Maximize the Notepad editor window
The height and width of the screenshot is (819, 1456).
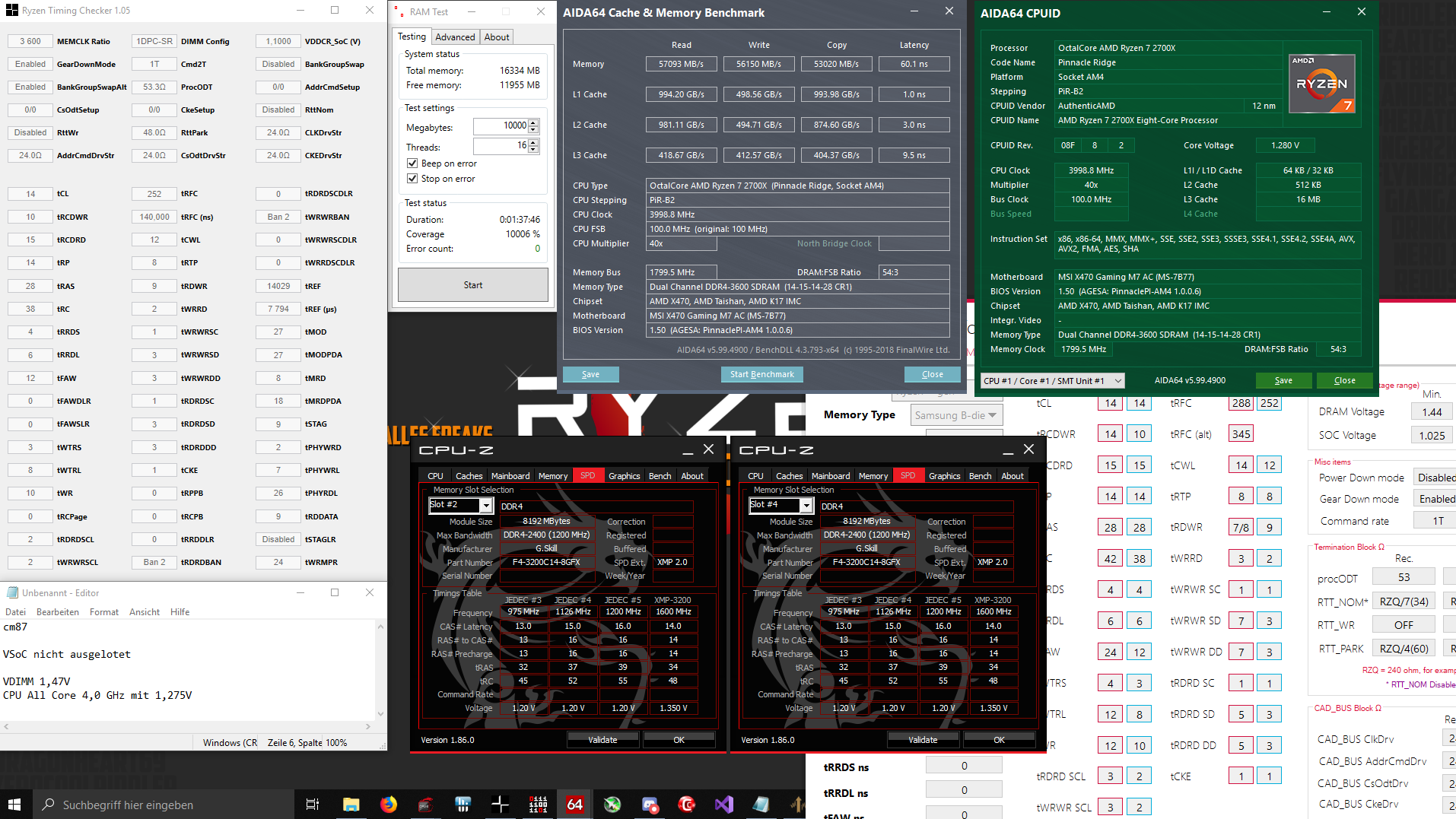(x=335, y=592)
